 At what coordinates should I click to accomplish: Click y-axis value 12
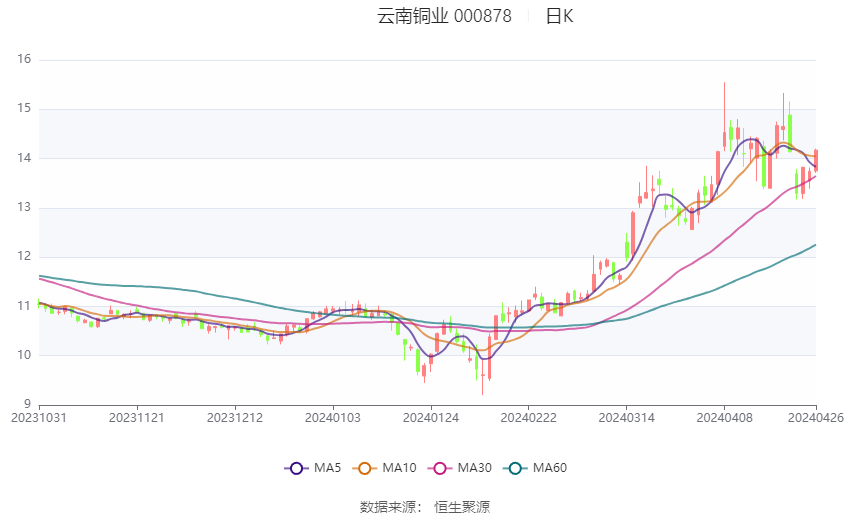[24, 256]
